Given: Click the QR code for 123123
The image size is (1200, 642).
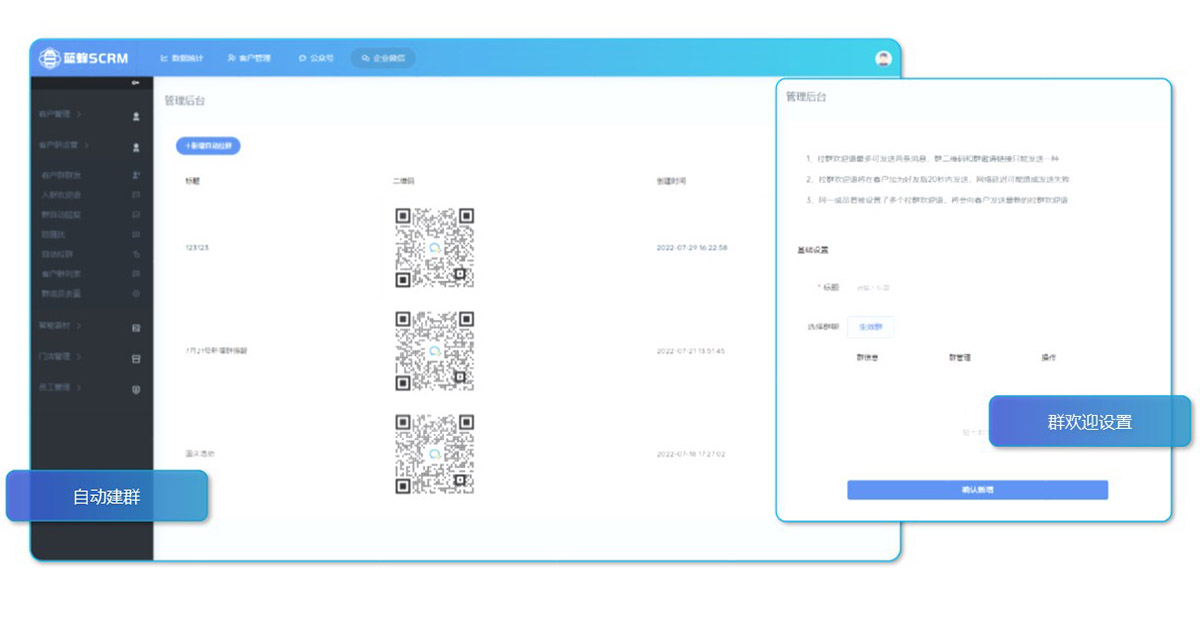Looking at the screenshot, I should point(434,247).
